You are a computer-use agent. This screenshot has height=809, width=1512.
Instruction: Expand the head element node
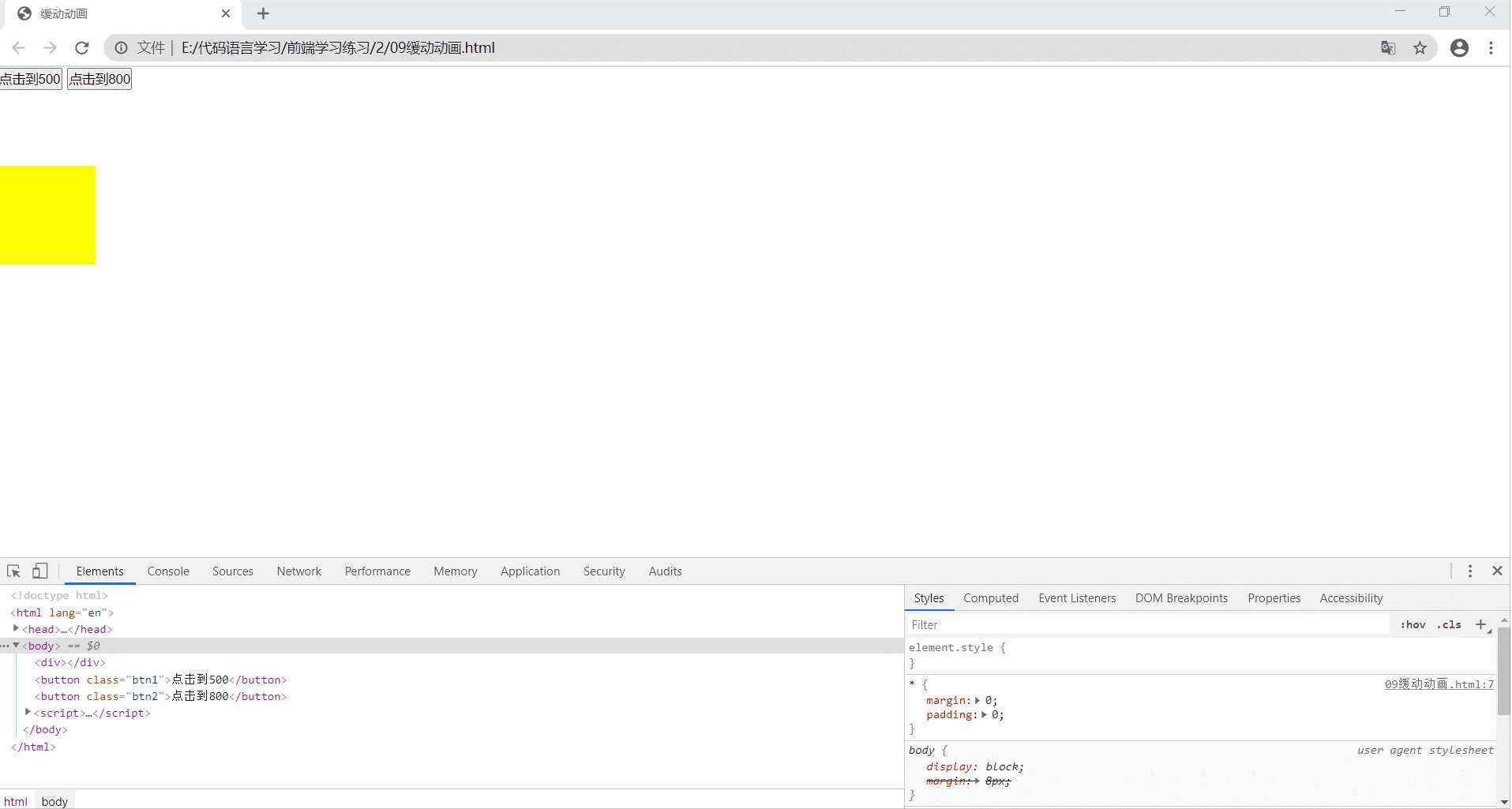pos(16,628)
